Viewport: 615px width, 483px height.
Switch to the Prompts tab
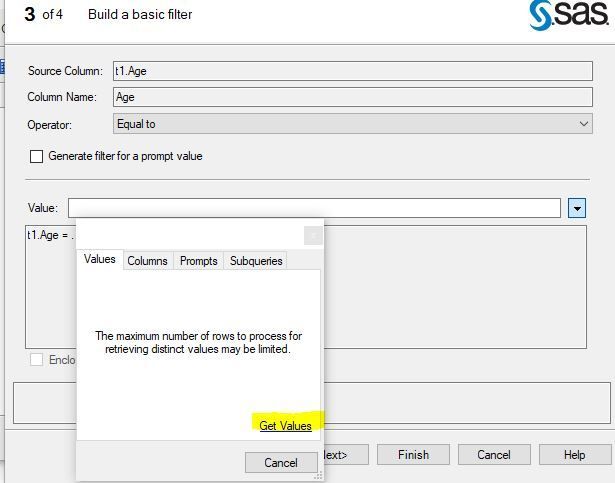tap(198, 261)
